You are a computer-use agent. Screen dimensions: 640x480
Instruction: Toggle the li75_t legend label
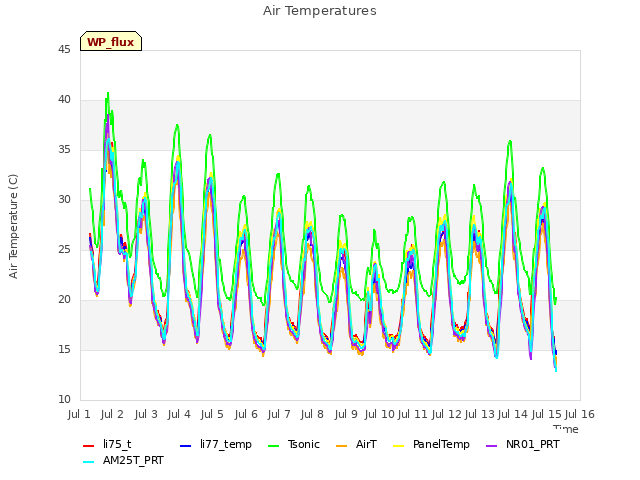point(117,444)
